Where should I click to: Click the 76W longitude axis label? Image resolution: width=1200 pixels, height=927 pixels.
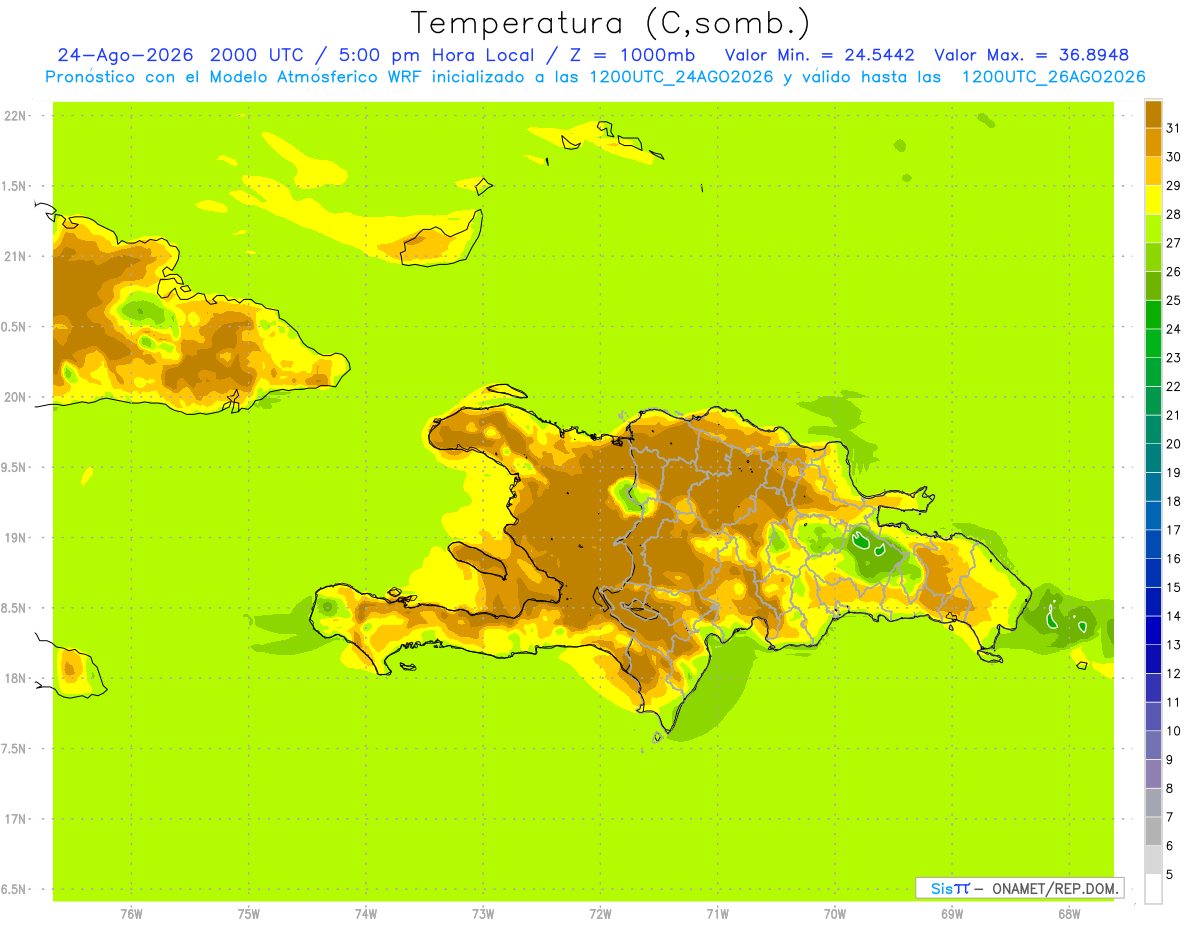[x=131, y=913]
